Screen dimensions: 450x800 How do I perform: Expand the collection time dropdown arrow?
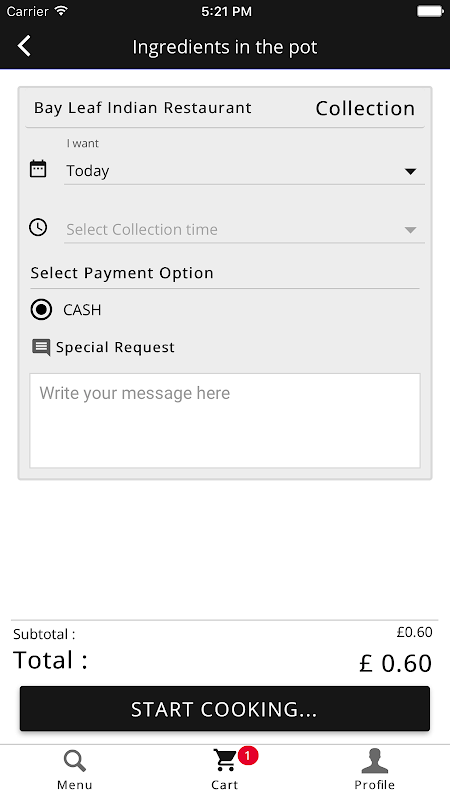click(411, 230)
